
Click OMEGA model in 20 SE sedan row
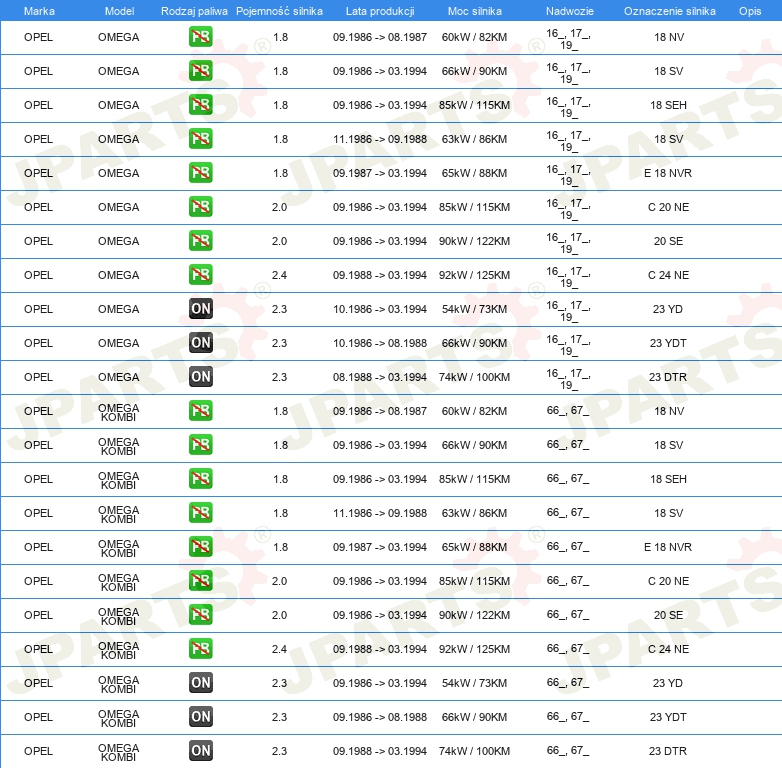[118, 241]
